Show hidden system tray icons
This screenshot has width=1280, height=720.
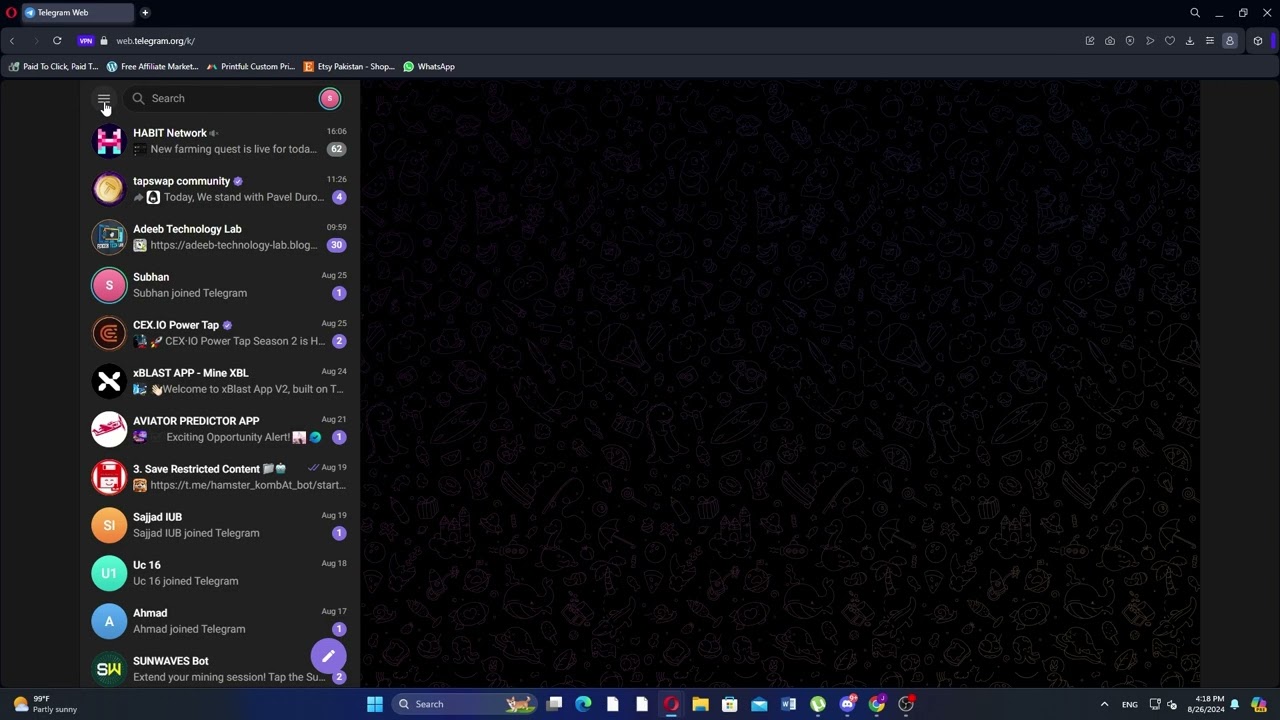tap(1104, 704)
